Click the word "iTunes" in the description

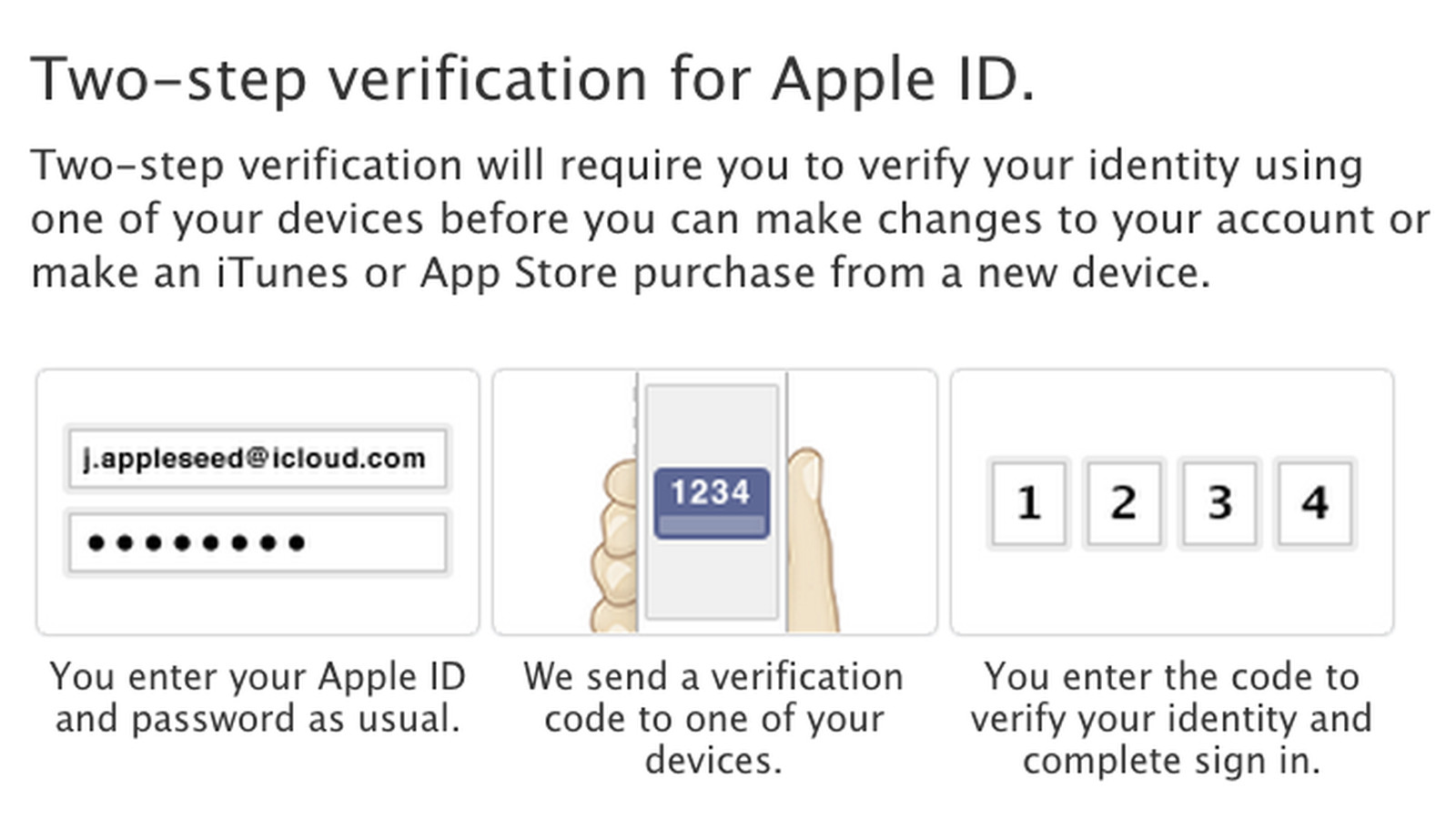(x=282, y=273)
